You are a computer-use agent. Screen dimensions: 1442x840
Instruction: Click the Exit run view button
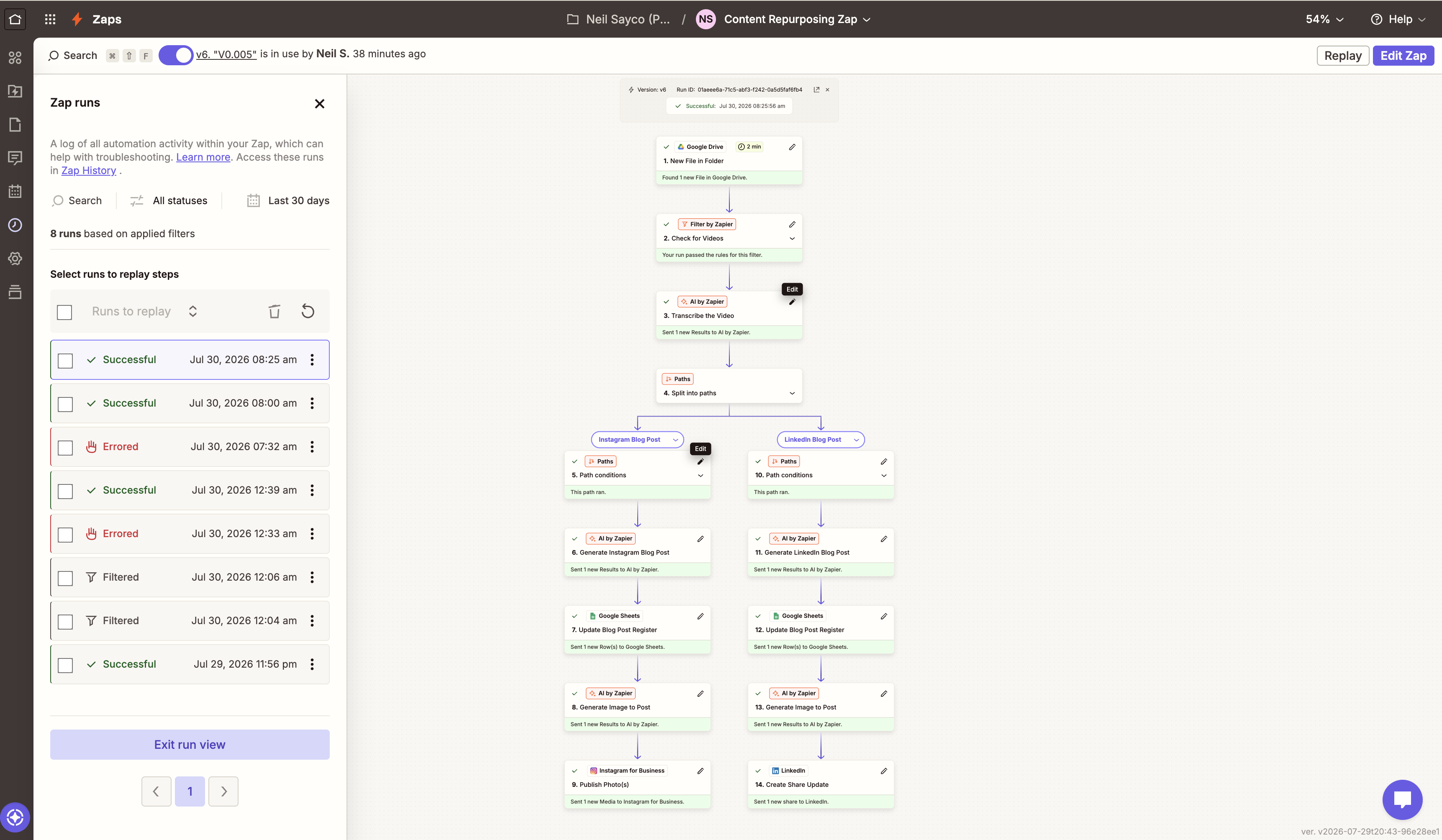(x=190, y=745)
